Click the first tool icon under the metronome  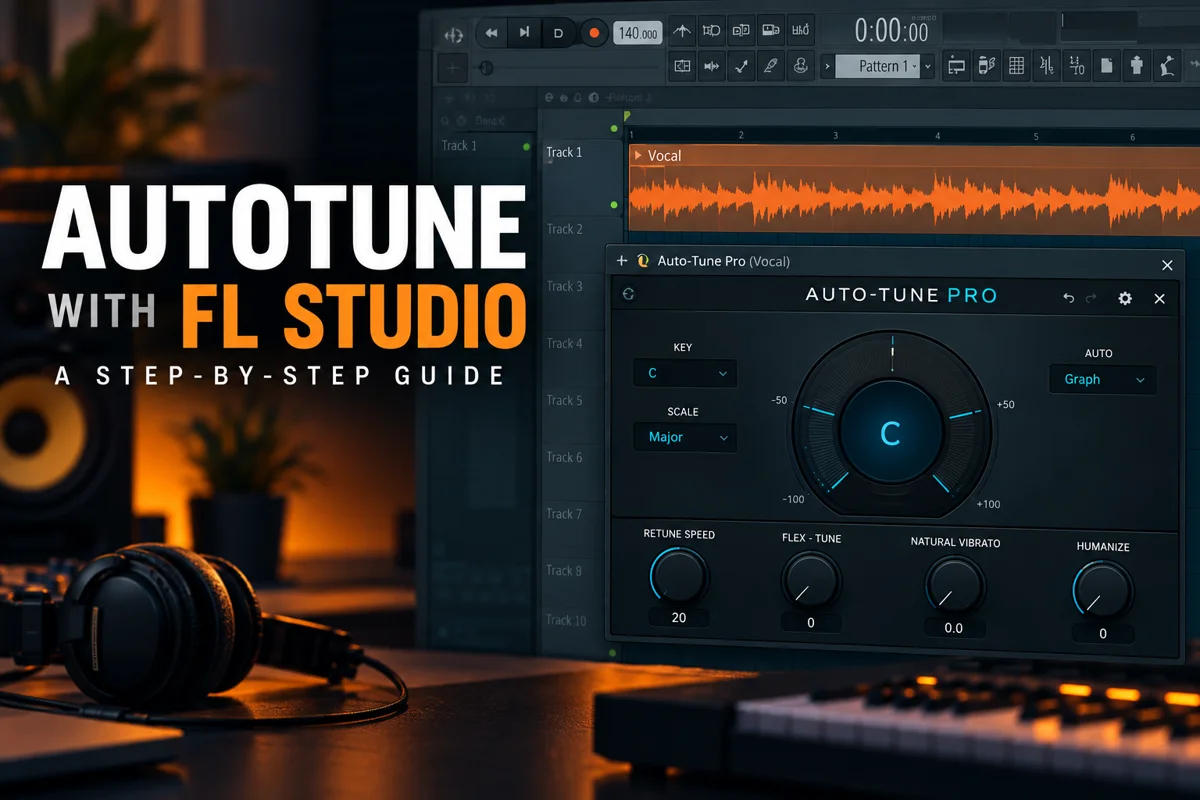click(682, 66)
